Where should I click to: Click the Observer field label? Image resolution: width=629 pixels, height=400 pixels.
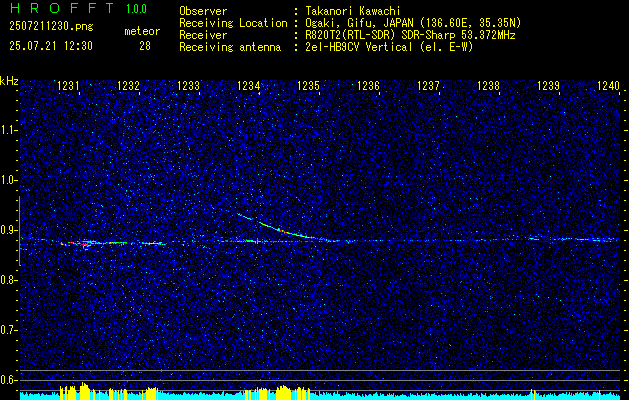(203, 11)
